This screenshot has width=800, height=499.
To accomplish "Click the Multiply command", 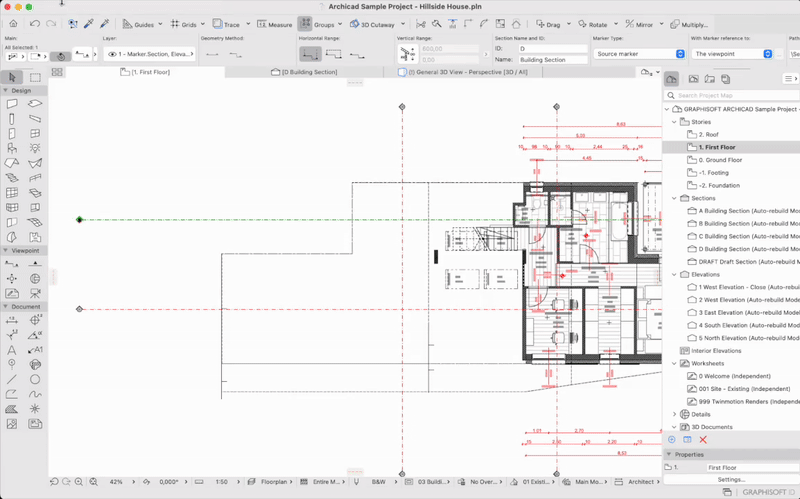I will point(689,24).
